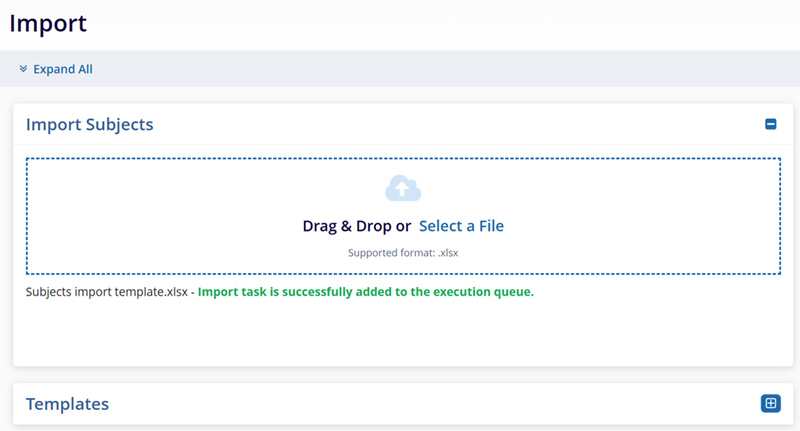The width and height of the screenshot is (800, 431).
Task: Click the "Supported format: .xlsx" hint text
Action: [403, 253]
